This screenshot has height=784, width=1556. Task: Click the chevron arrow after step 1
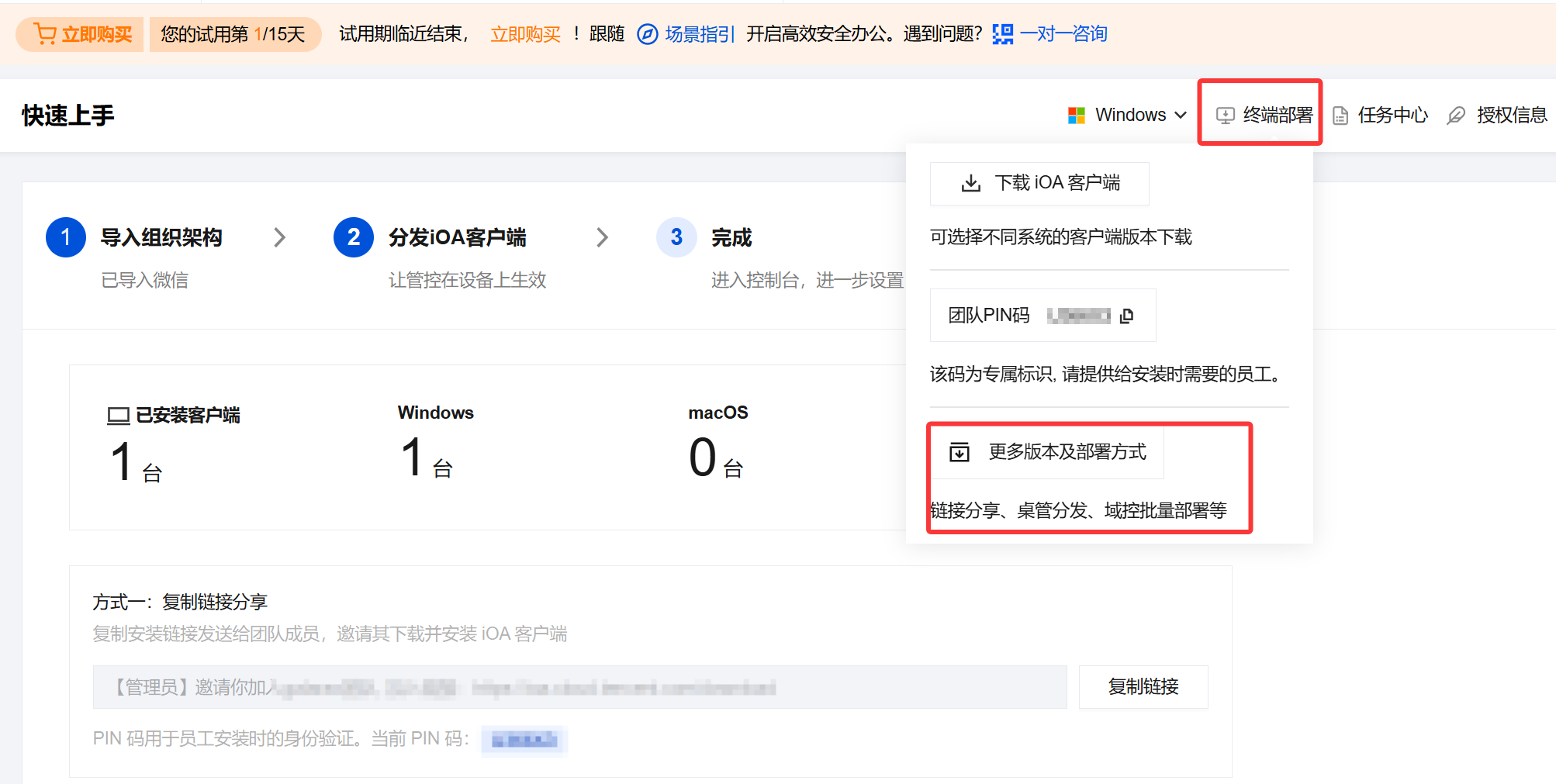[280, 237]
